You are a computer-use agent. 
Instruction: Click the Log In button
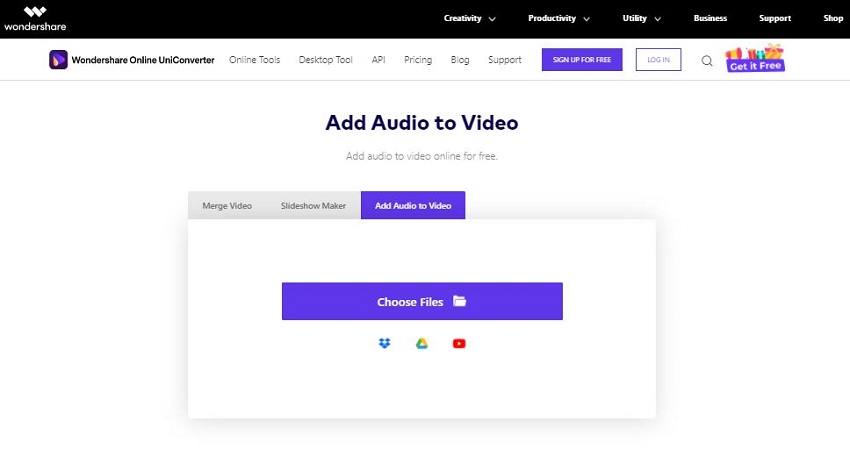click(x=658, y=60)
